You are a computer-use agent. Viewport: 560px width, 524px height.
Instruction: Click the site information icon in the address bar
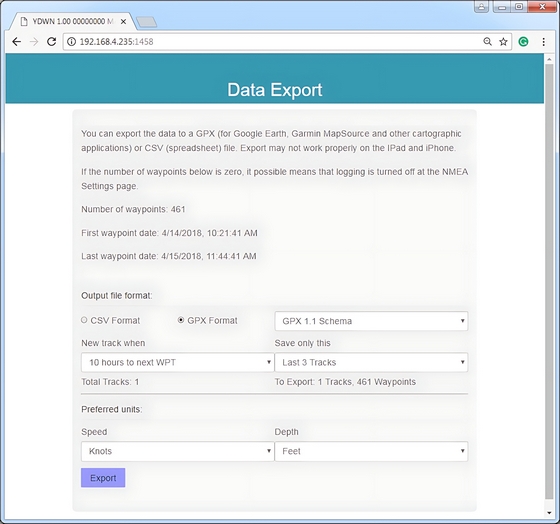tap(72, 42)
